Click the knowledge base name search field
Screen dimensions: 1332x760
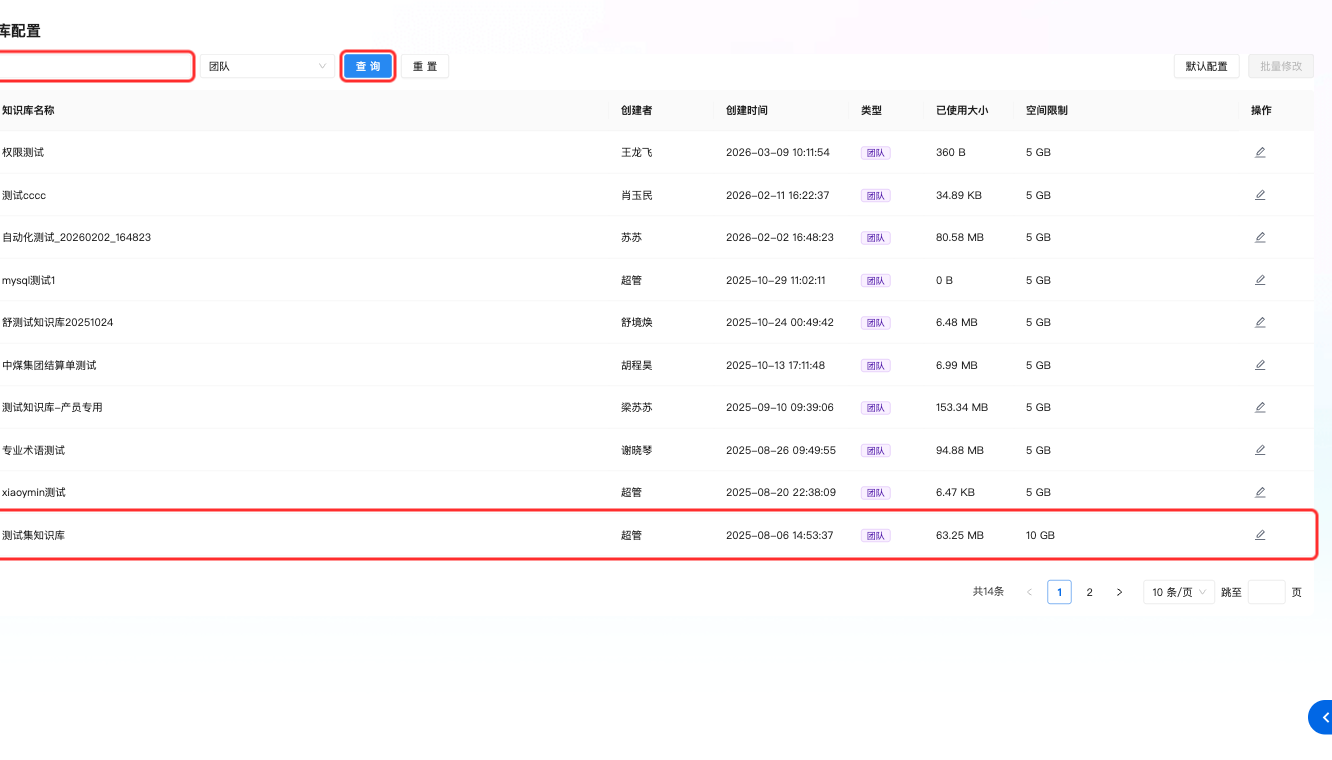[95, 66]
